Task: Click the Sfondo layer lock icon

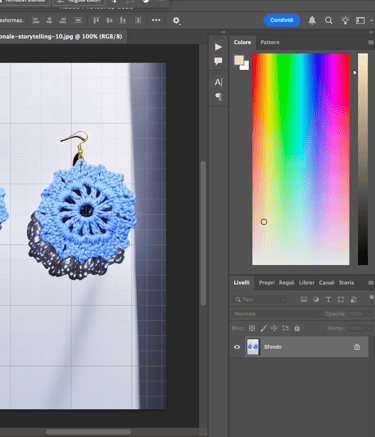Action: [357, 347]
